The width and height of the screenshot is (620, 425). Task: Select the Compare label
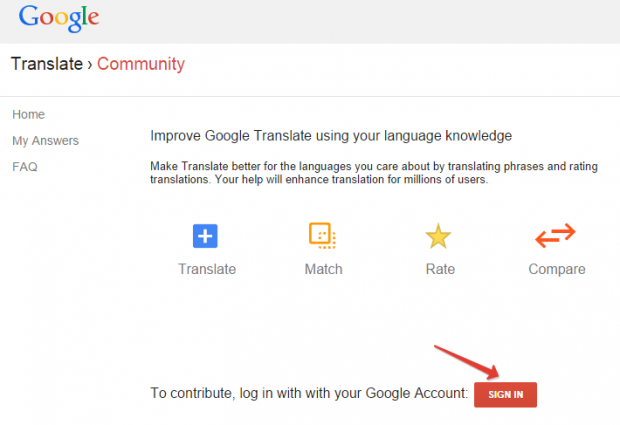click(x=557, y=269)
